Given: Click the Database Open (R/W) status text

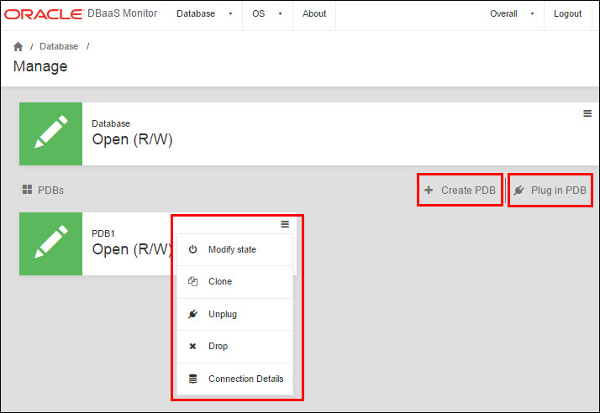Looking at the screenshot, I should coord(132,139).
